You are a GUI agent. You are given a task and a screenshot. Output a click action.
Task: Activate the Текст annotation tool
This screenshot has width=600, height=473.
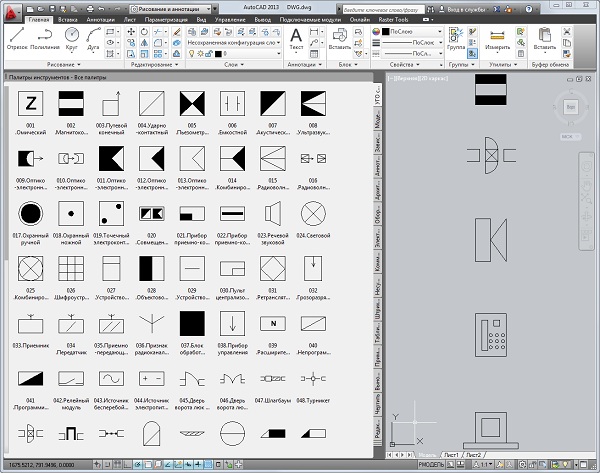(x=297, y=36)
